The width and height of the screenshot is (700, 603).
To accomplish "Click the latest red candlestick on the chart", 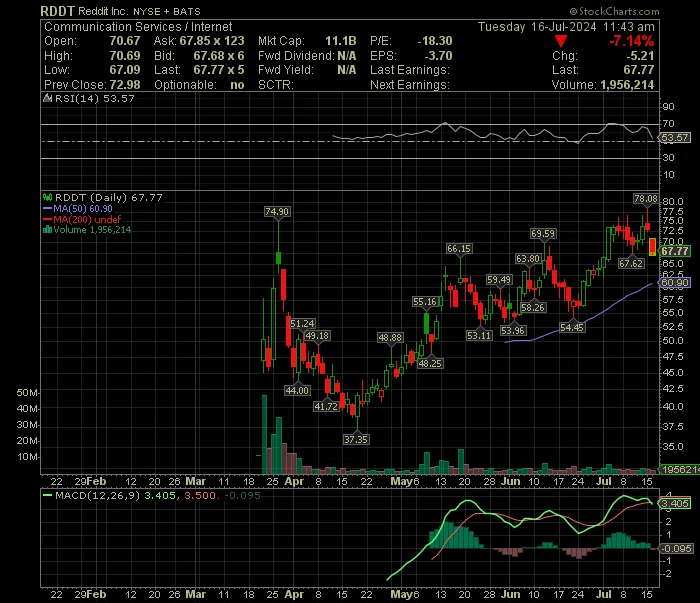I will tap(652, 246).
